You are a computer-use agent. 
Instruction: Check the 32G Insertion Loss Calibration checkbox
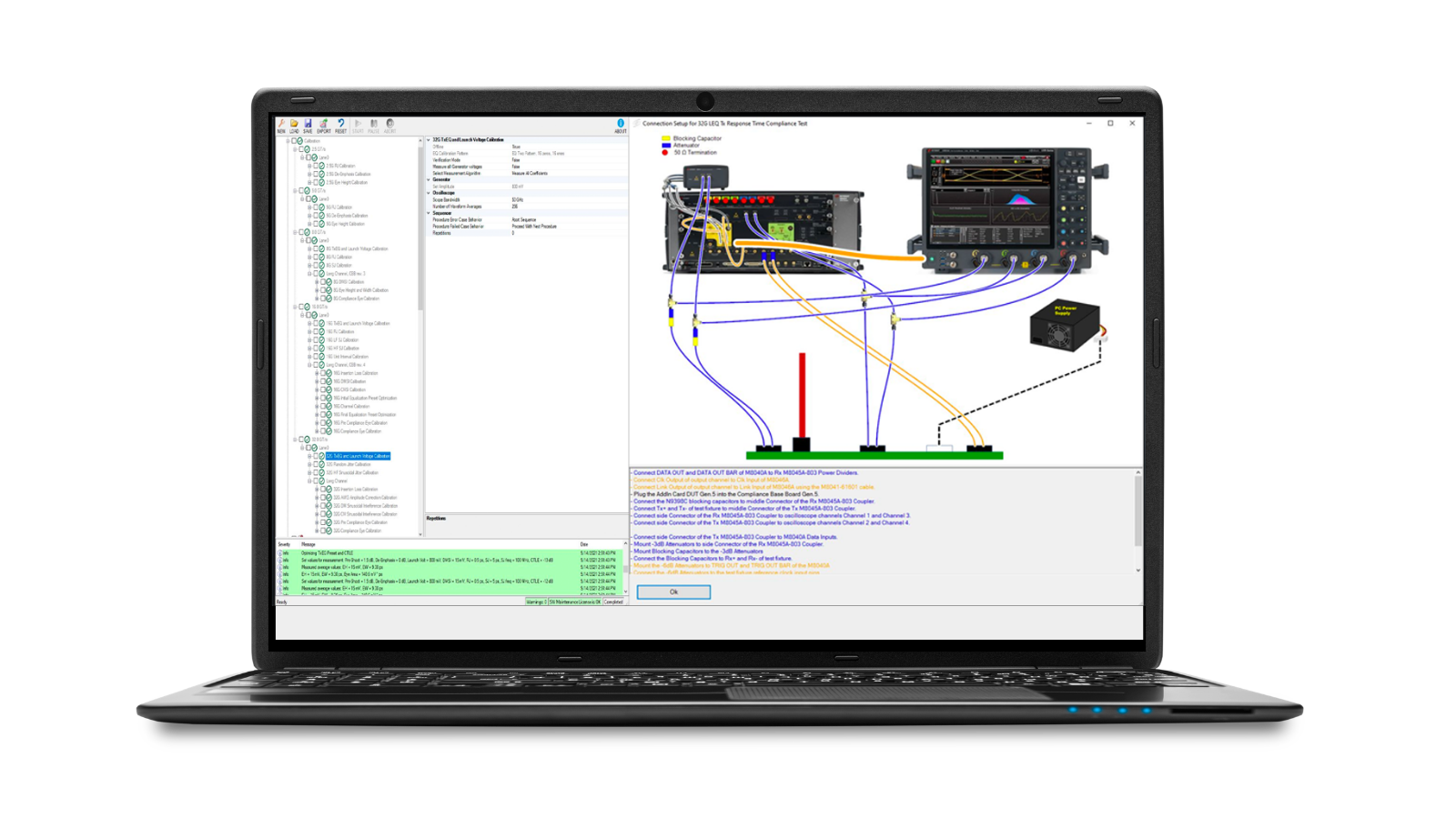pos(323,489)
